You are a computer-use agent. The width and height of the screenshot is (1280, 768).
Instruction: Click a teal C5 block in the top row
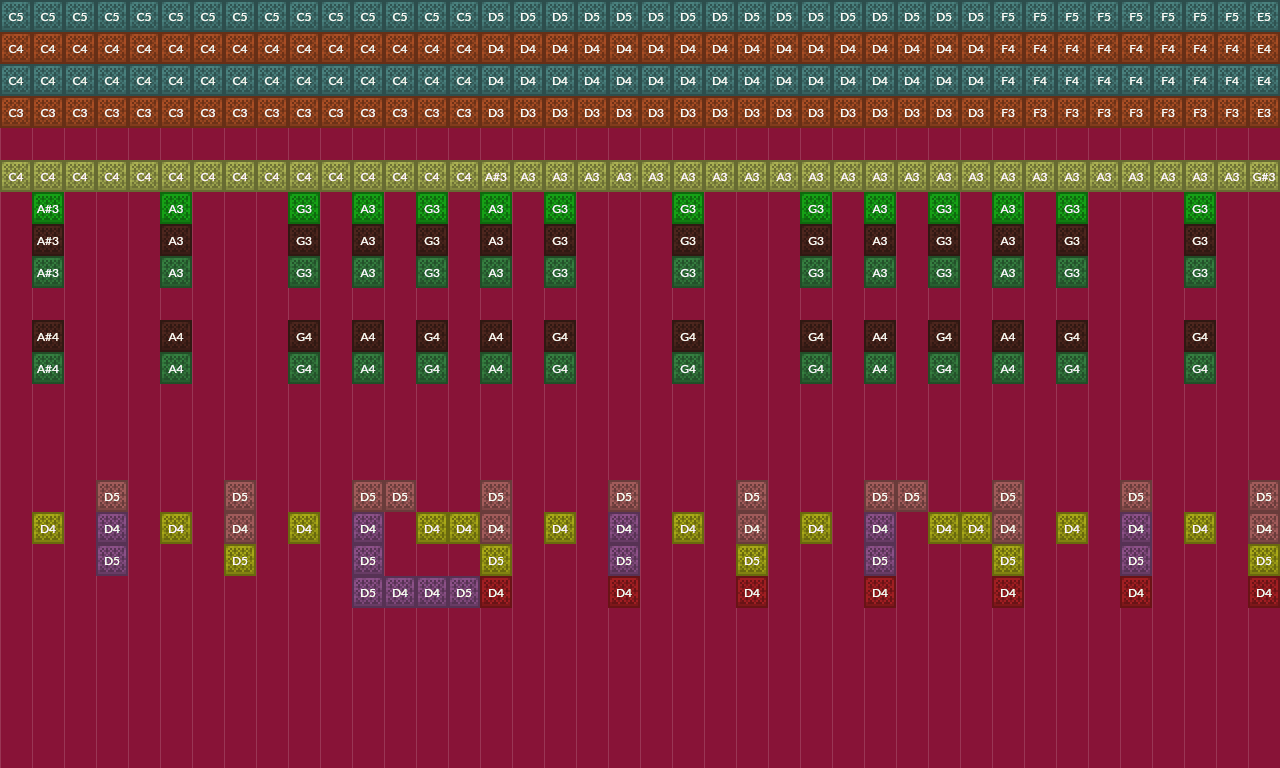pyautogui.click(x=15, y=16)
